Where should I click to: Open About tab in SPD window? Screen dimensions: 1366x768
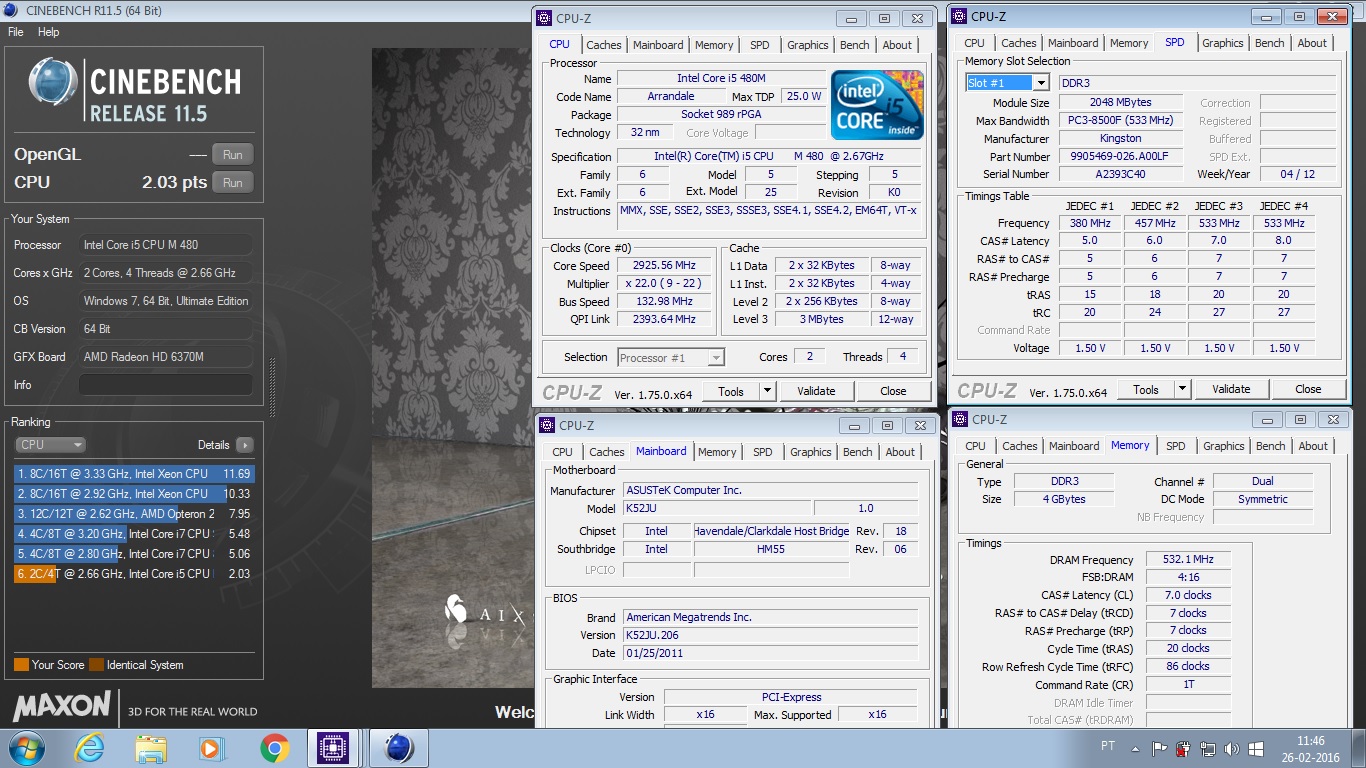coord(1312,43)
